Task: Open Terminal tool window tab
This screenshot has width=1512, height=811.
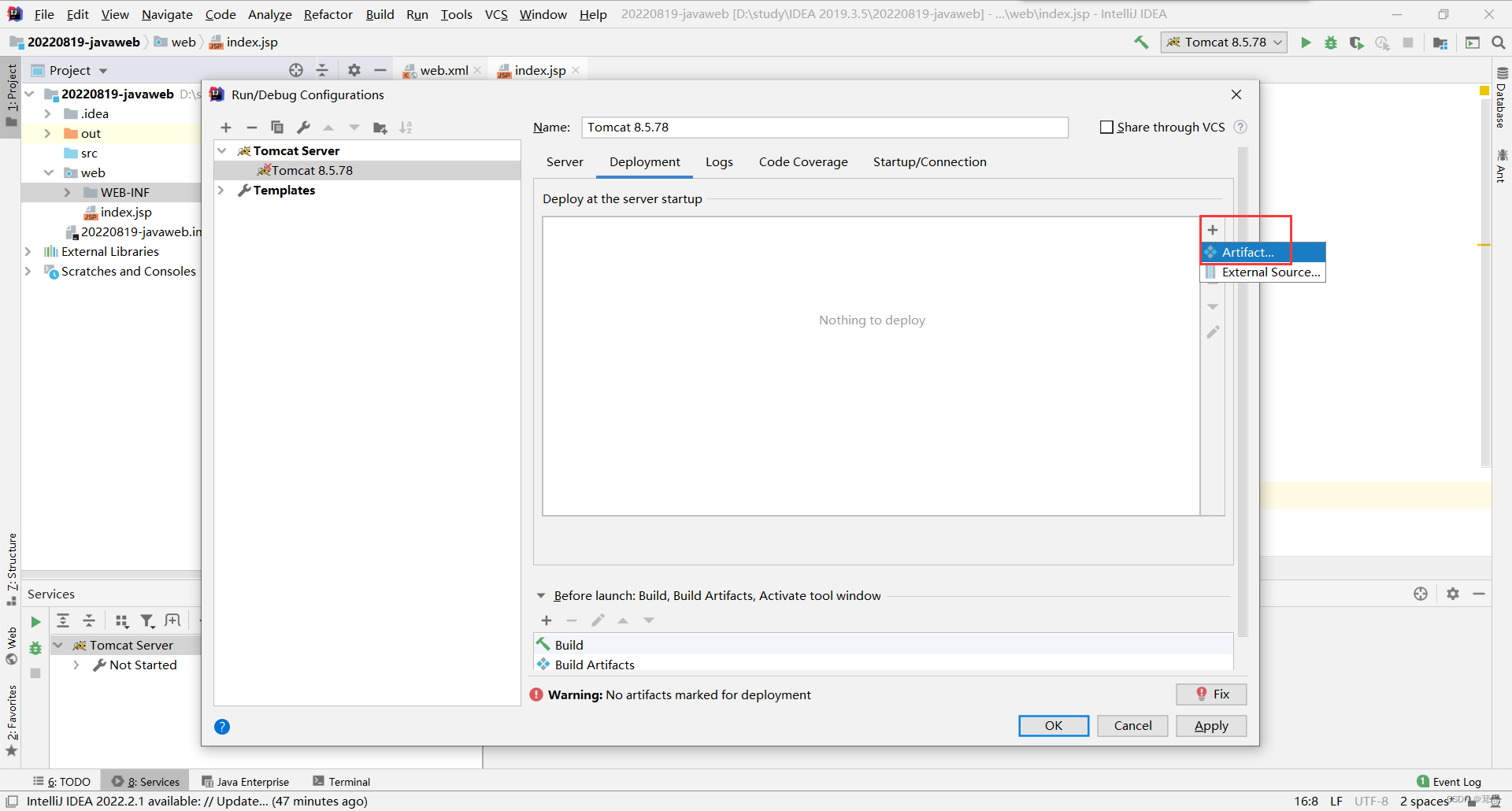Action: pos(341,782)
